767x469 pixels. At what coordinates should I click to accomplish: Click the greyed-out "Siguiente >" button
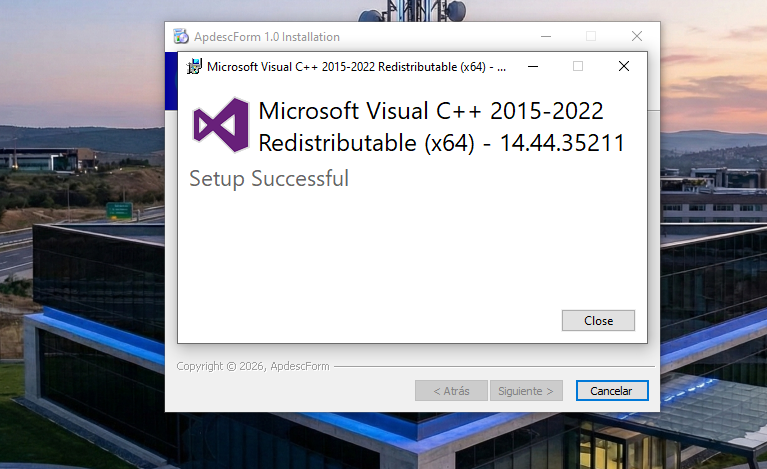(x=526, y=391)
